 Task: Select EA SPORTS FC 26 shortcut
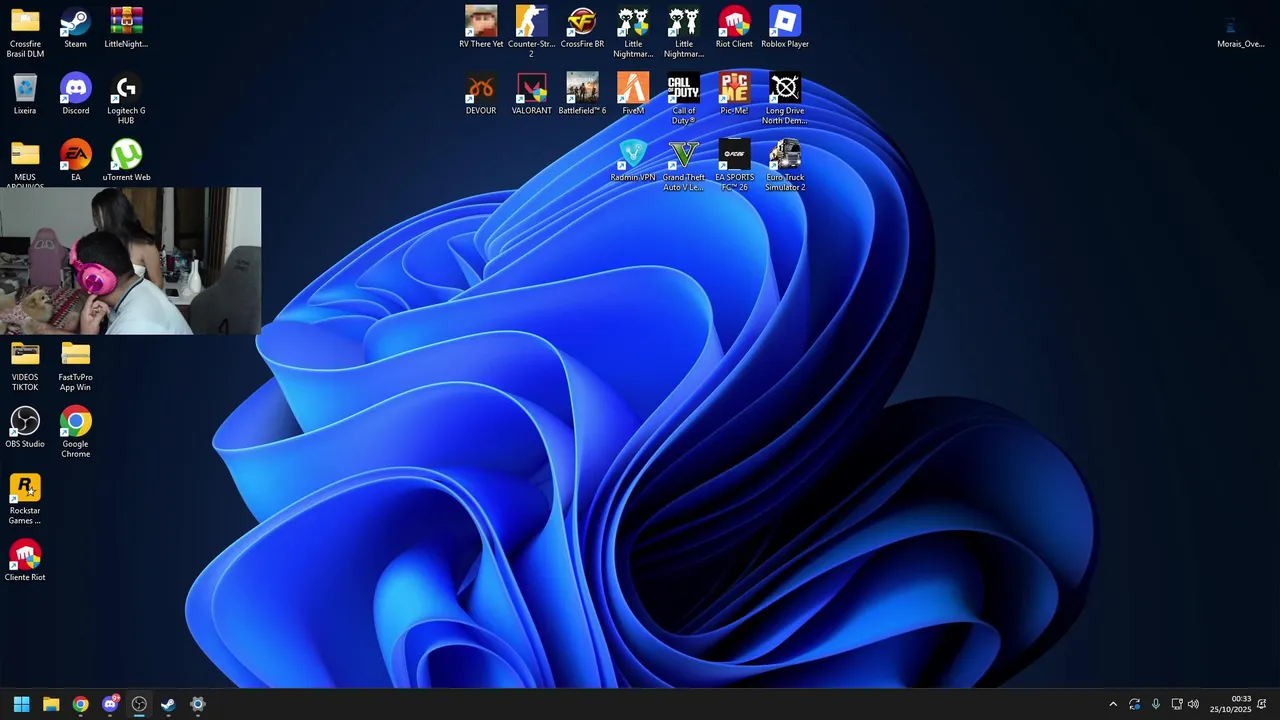coord(734,166)
